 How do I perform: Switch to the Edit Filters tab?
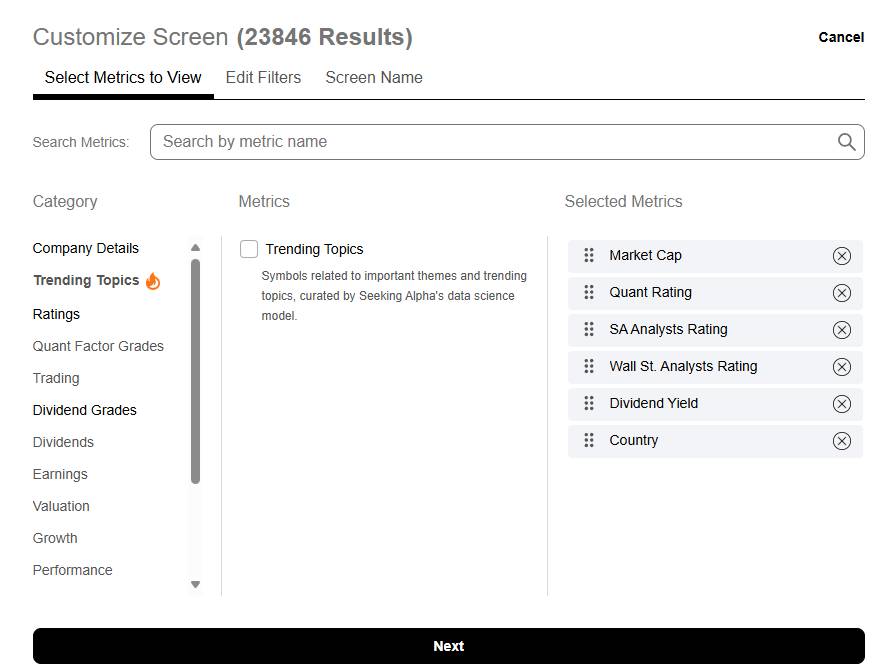click(x=263, y=78)
